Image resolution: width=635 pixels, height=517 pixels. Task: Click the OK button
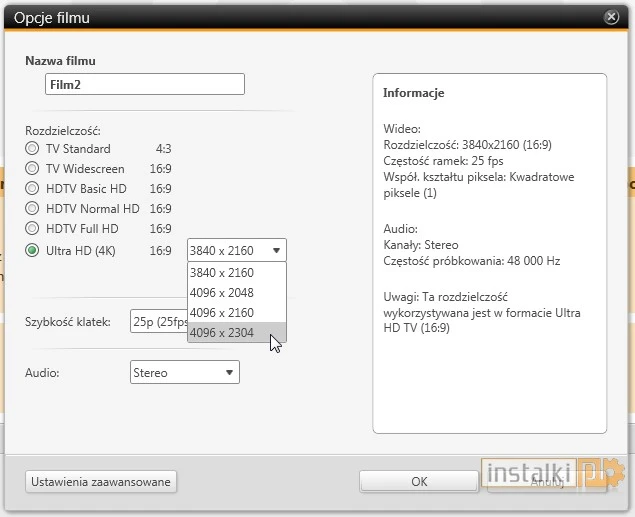pyautogui.click(x=419, y=482)
